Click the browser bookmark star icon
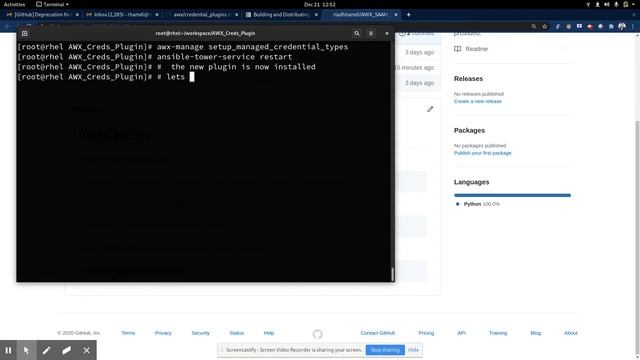640x360 pixels. 544,27
